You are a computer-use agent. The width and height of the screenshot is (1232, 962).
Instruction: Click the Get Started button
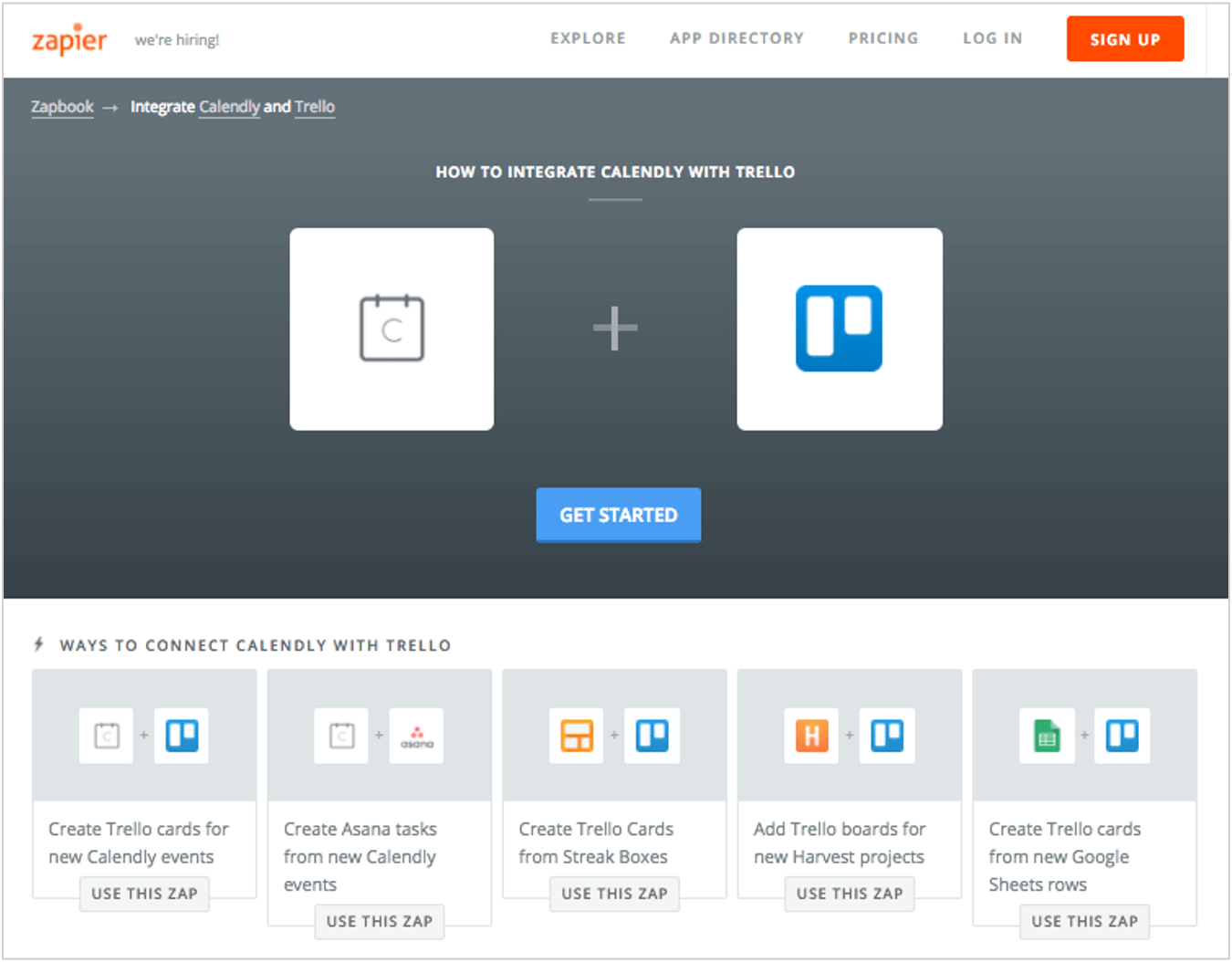[x=619, y=515]
